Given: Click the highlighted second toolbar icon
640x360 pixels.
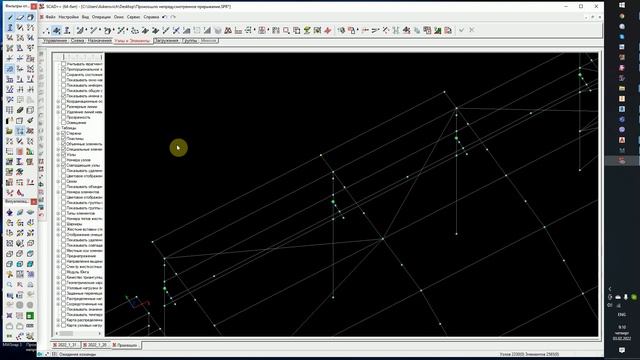Looking at the screenshot, I should tap(57, 30).
